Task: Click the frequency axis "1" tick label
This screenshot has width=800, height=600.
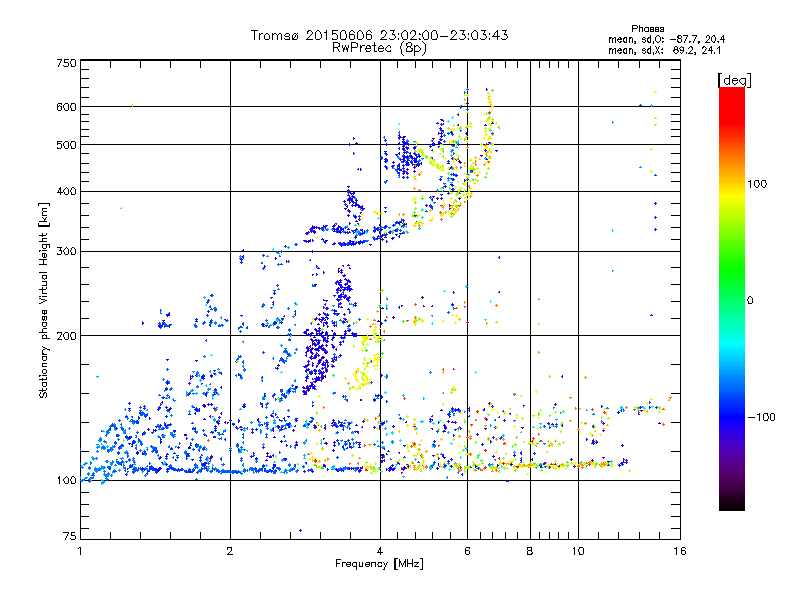Action: (80, 551)
